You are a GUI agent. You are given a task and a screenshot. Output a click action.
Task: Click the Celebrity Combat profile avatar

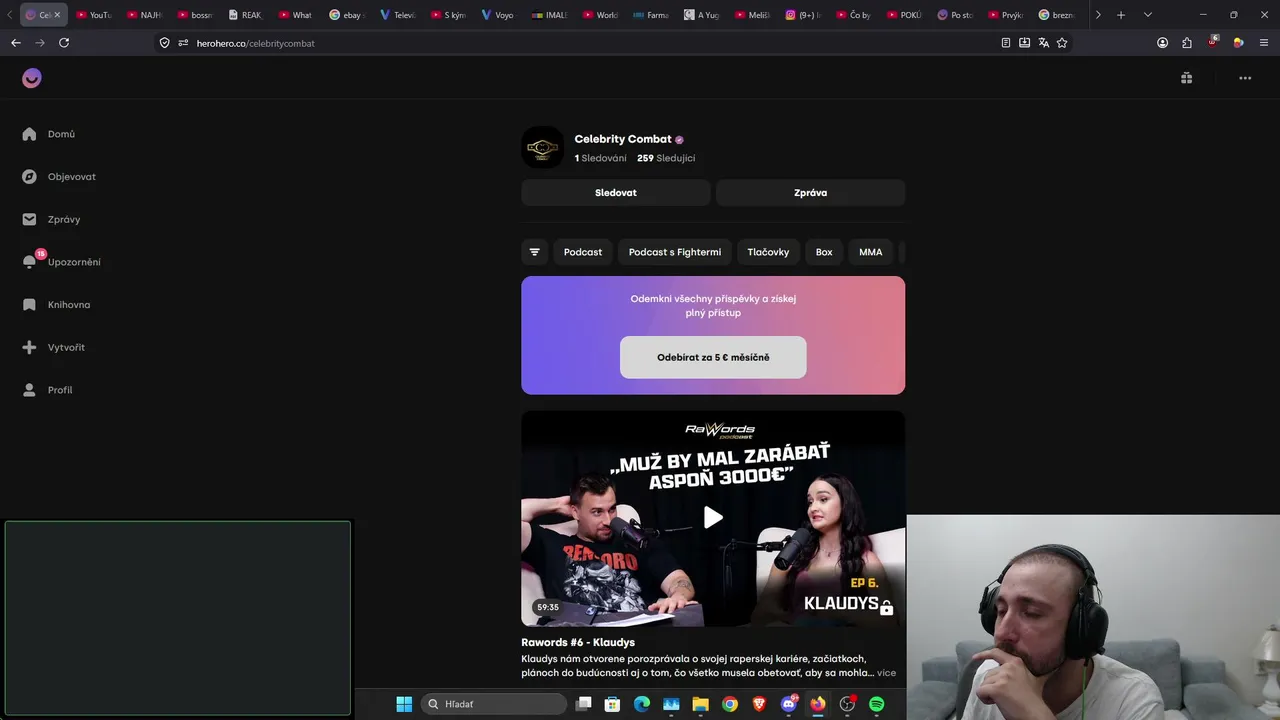pyautogui.click(x=542, y=147)
